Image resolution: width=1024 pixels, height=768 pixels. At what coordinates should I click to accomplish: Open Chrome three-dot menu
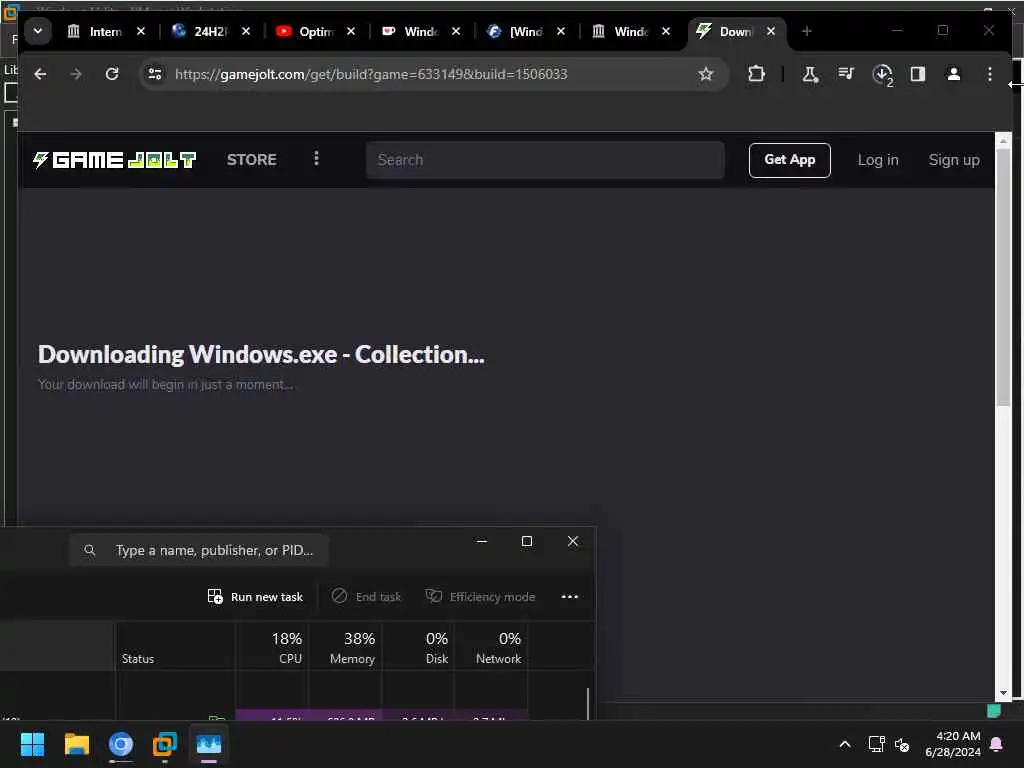tap(990, 74)
